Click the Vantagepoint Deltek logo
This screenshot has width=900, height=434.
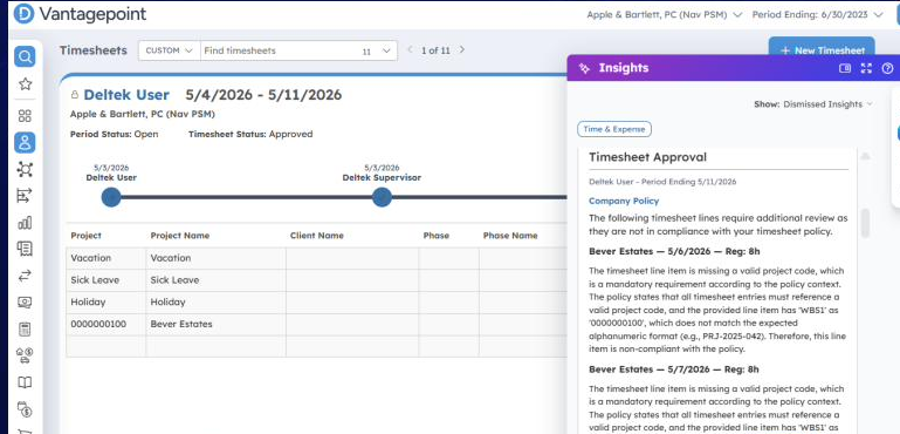pos(24,14)
